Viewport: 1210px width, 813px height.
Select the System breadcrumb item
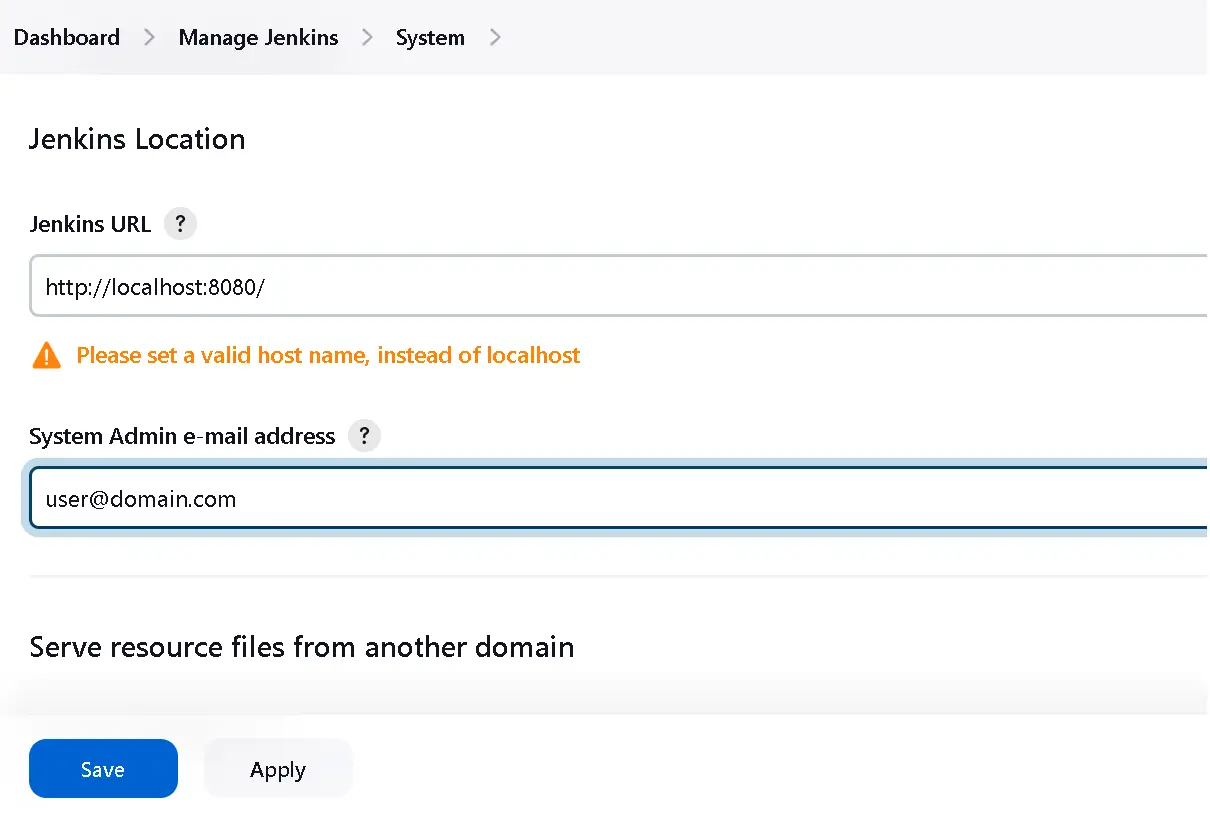pos(430,38)
